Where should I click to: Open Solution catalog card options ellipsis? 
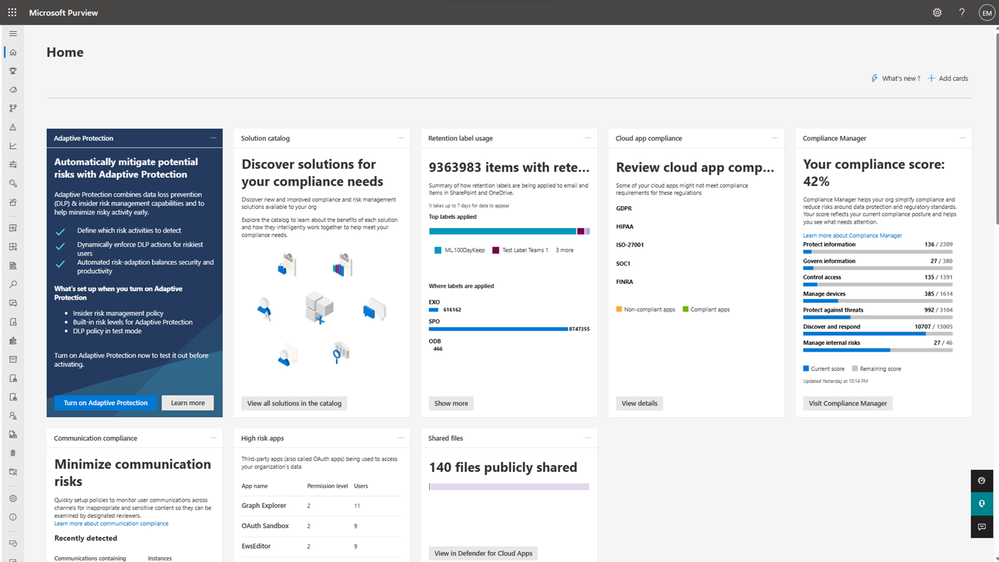click(401, 138)
